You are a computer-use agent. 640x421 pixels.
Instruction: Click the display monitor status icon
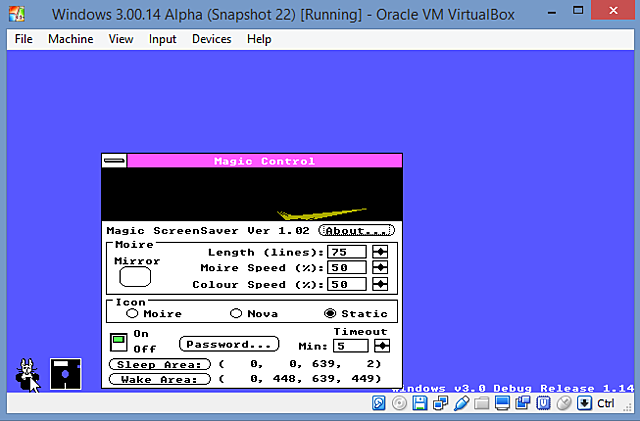[502, 403]
